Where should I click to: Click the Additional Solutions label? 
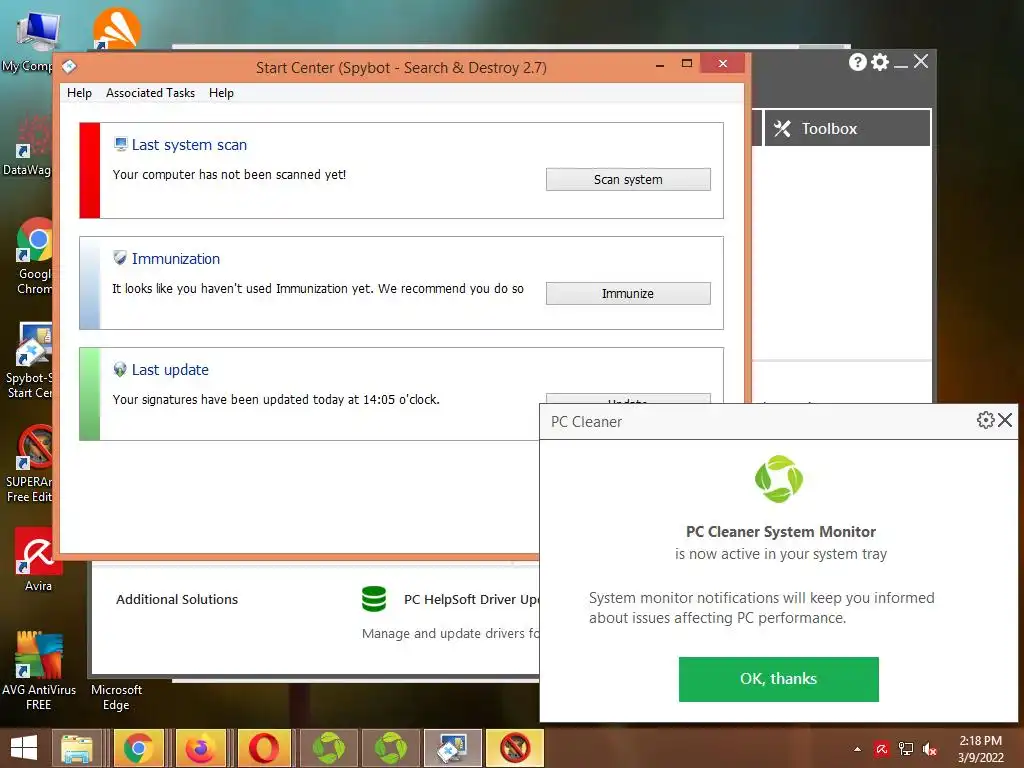point(177,600)
